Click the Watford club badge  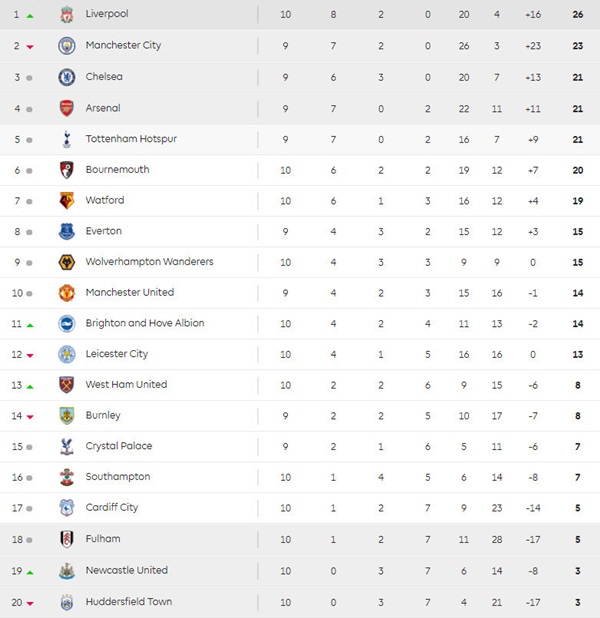click(67, 201)
